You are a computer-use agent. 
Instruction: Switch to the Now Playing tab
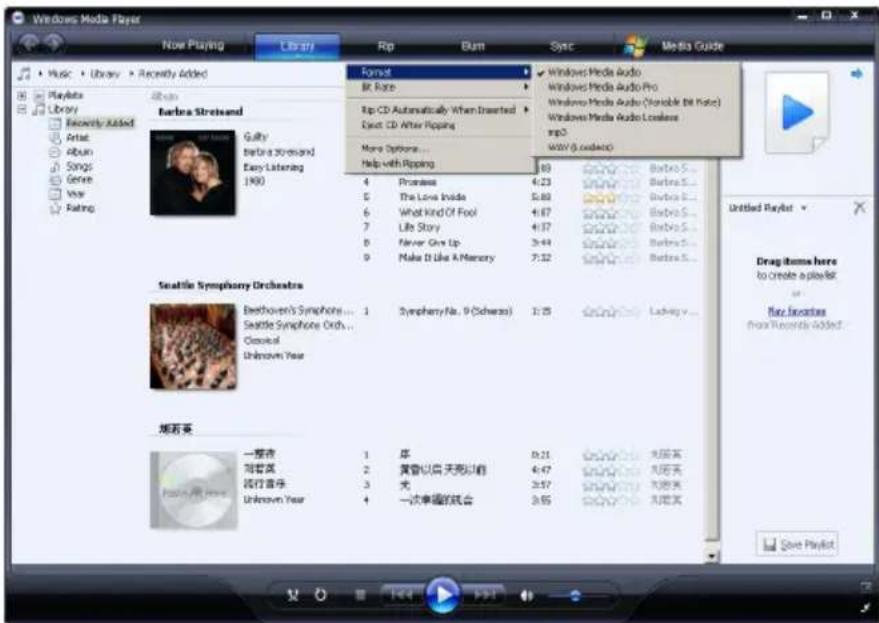click(193, 45)
